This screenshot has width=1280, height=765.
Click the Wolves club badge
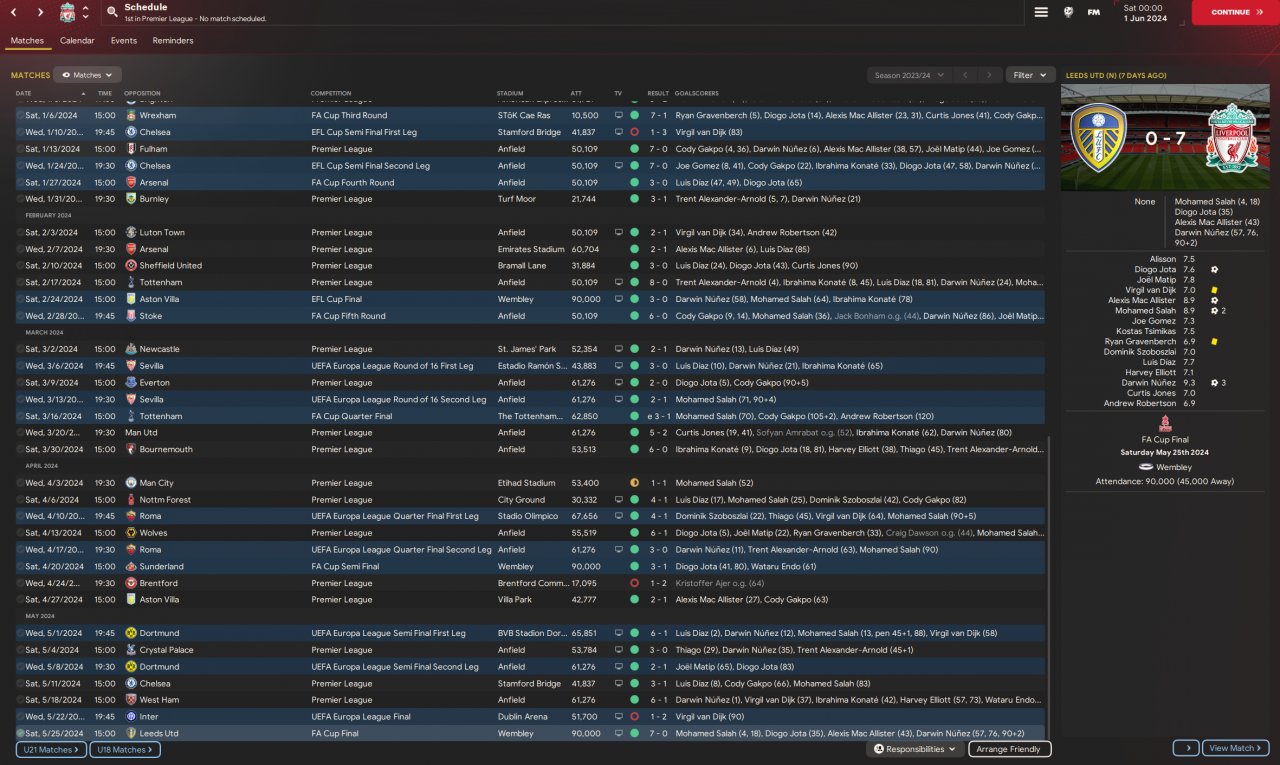(131, 533)
